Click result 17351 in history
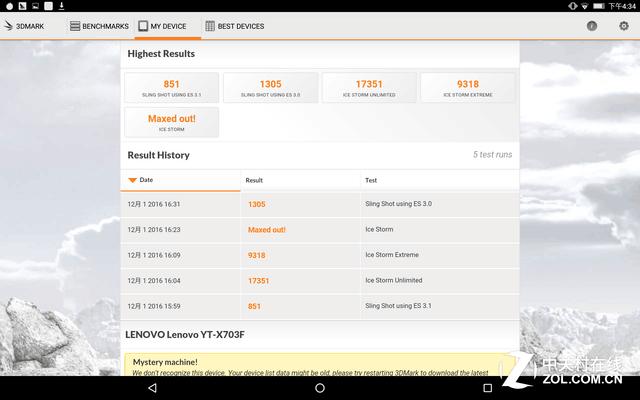Image resolution: width=640 pixels, height=400 pixels. click(258, 281)
